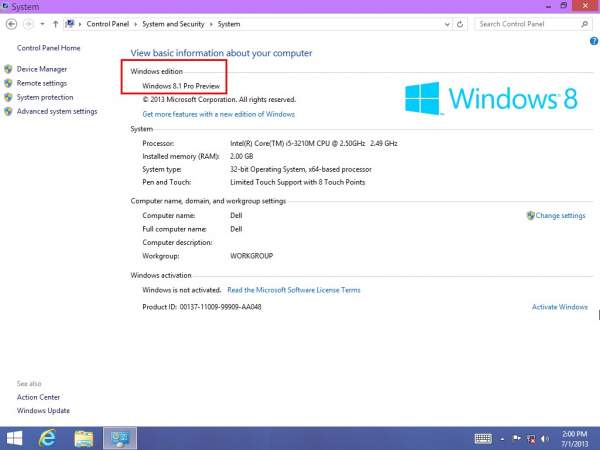Click shield icon beside Remote settings
This screenshot has width=600, height=450.
[8, 83]
